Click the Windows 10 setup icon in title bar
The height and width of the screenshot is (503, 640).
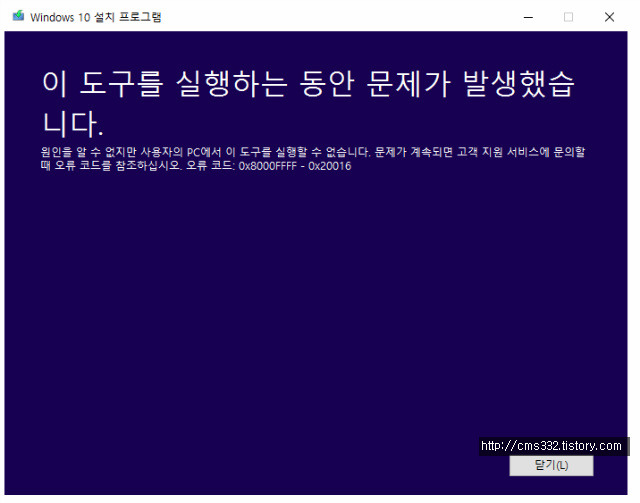coord(18,16)
